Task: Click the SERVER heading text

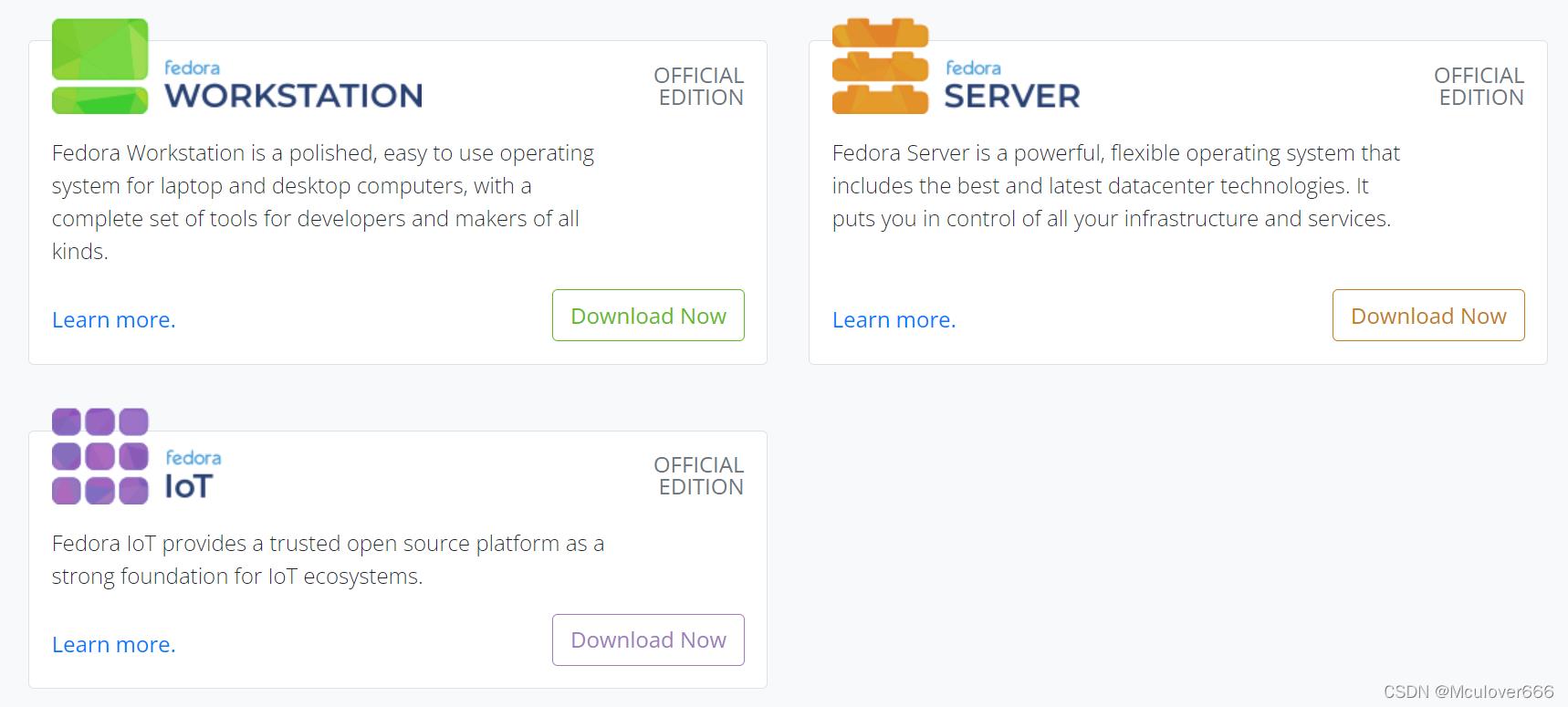Action: [1011, 96]
